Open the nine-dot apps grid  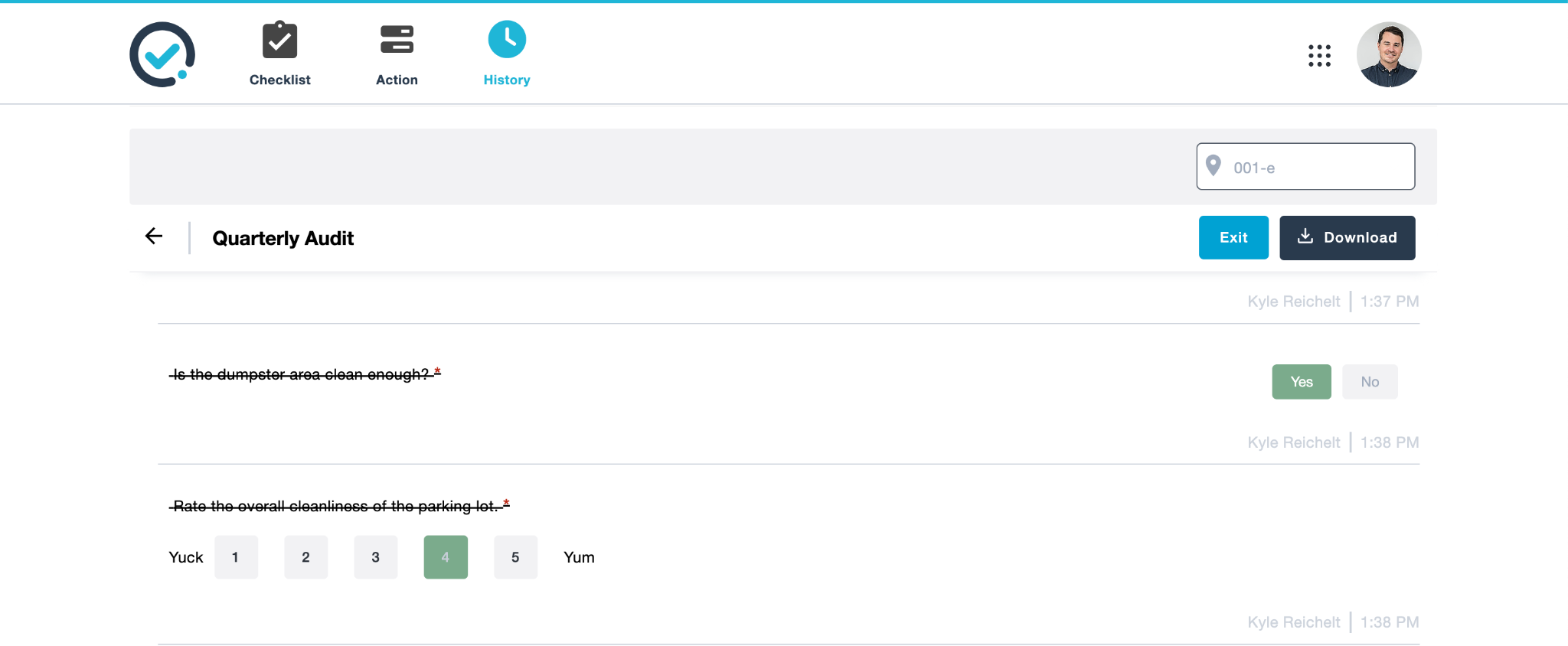pyautogui.click(x=1319, y=55)
